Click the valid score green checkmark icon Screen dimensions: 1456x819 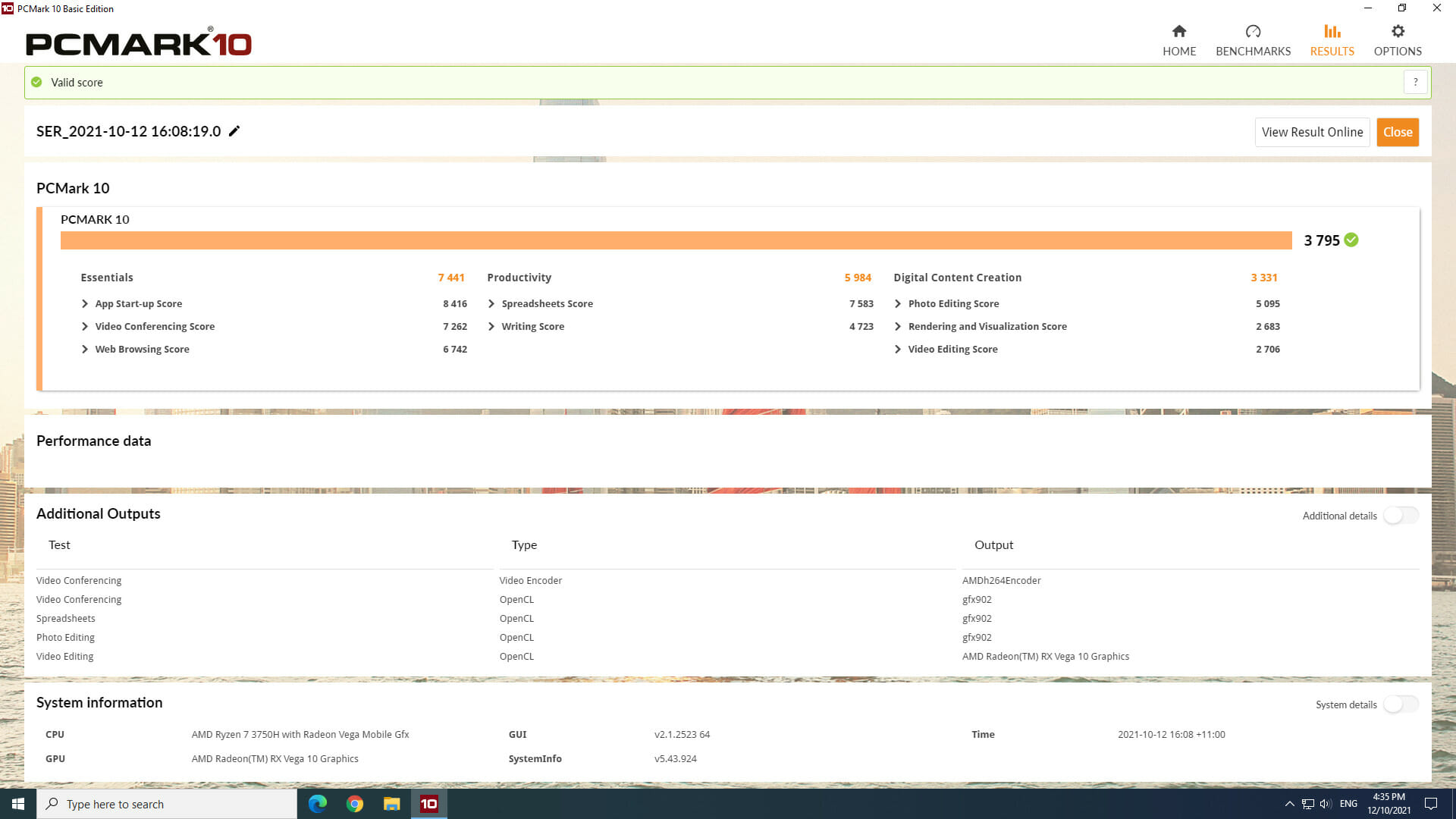(36, 82)
